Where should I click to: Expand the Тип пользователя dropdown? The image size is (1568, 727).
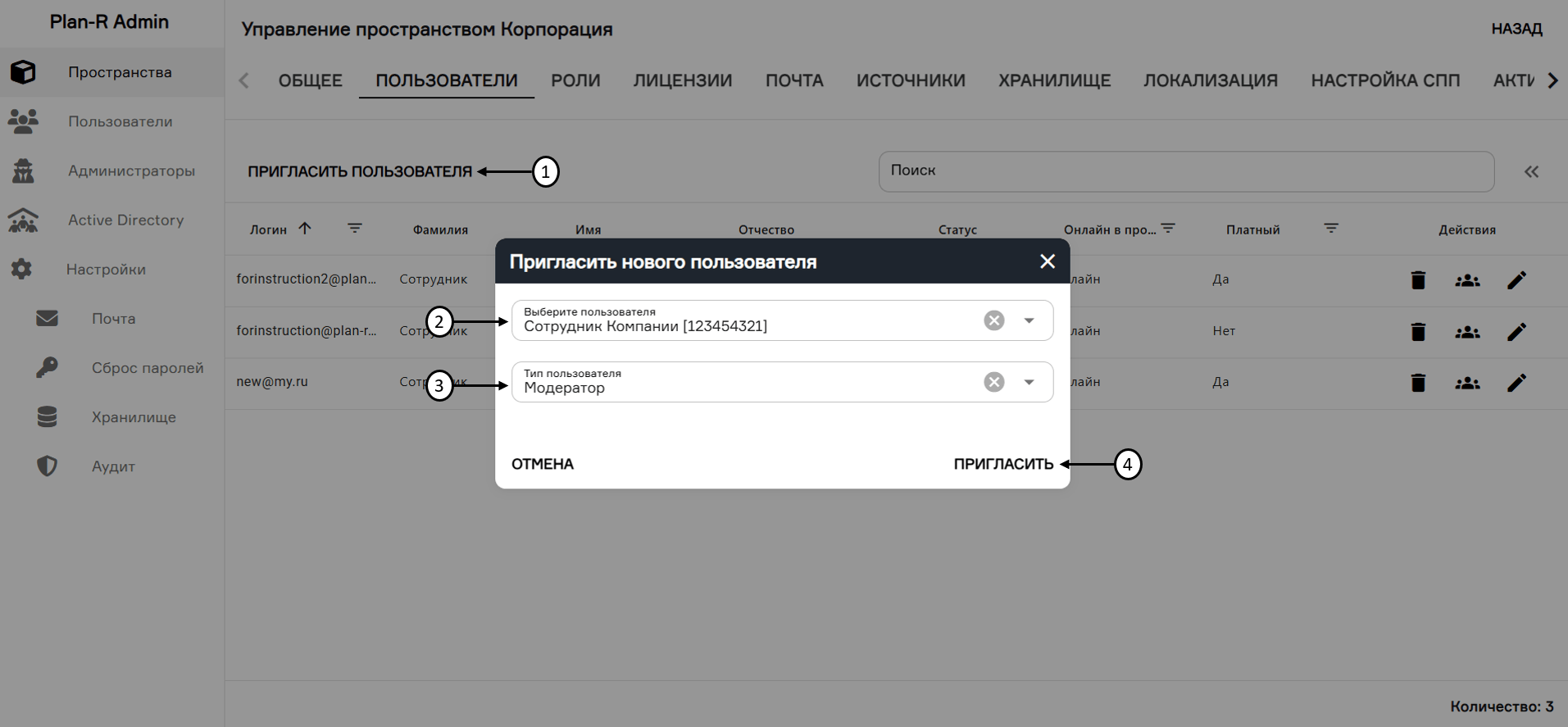[x=1029, y=382]
